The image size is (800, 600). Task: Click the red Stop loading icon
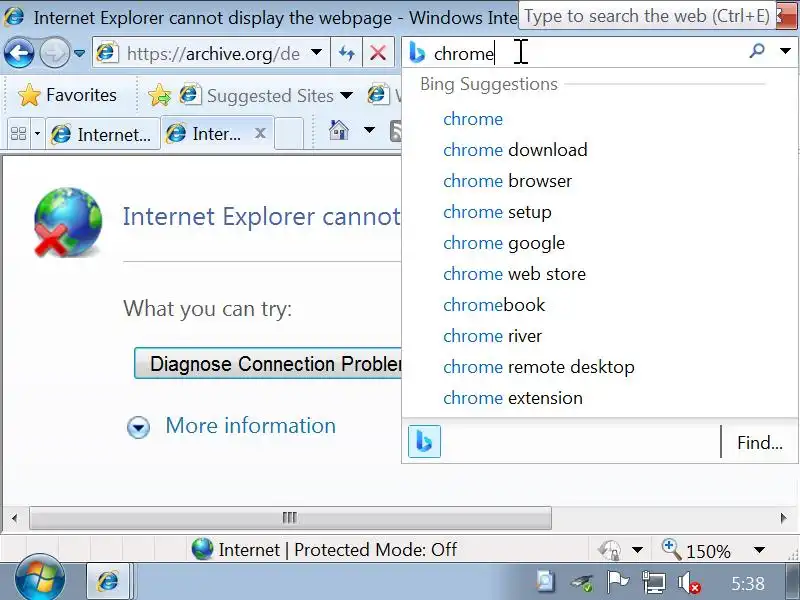tap(378, 53)
